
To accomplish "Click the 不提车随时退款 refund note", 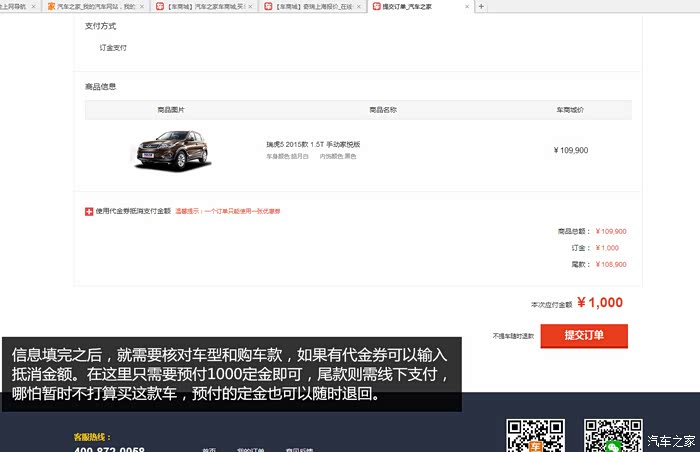I will pos(513,336).
